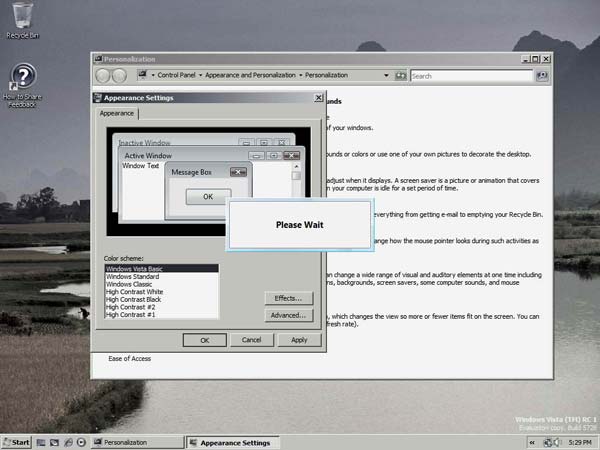The image size is (600, 450).
Task: Click the search magnifier icon
Action: tap(542, 75)
